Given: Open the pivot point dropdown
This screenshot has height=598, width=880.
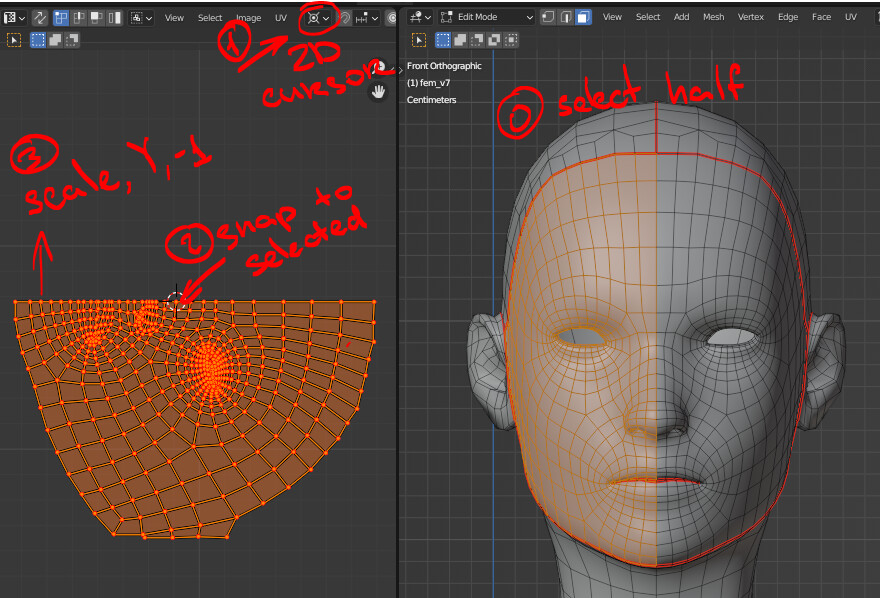Looking at the screenshot, I should [318, 18].
